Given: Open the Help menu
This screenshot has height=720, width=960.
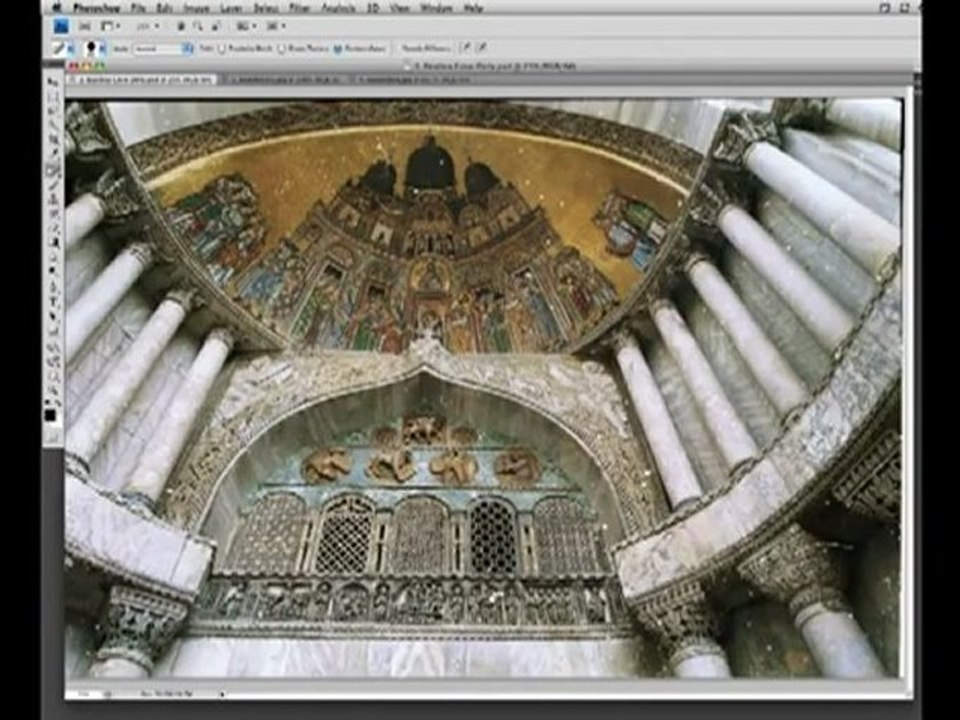Looking at the screenshot, I should pos(473,9).
